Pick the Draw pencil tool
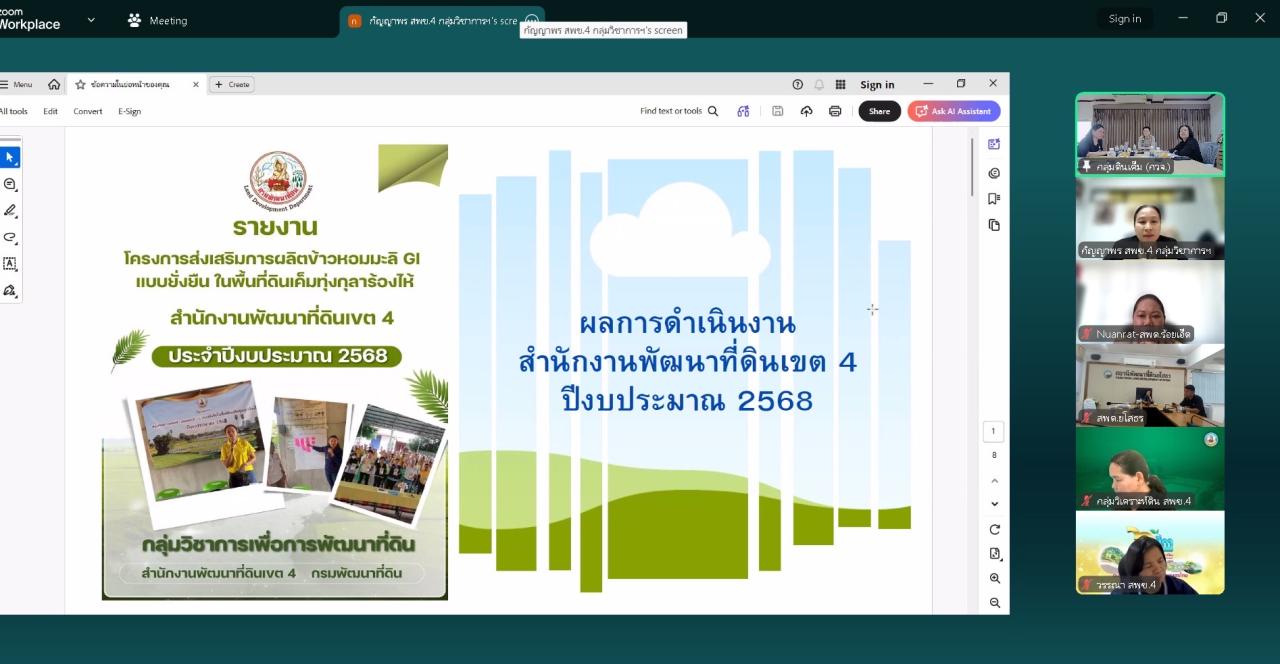 (x=11, y=210)
